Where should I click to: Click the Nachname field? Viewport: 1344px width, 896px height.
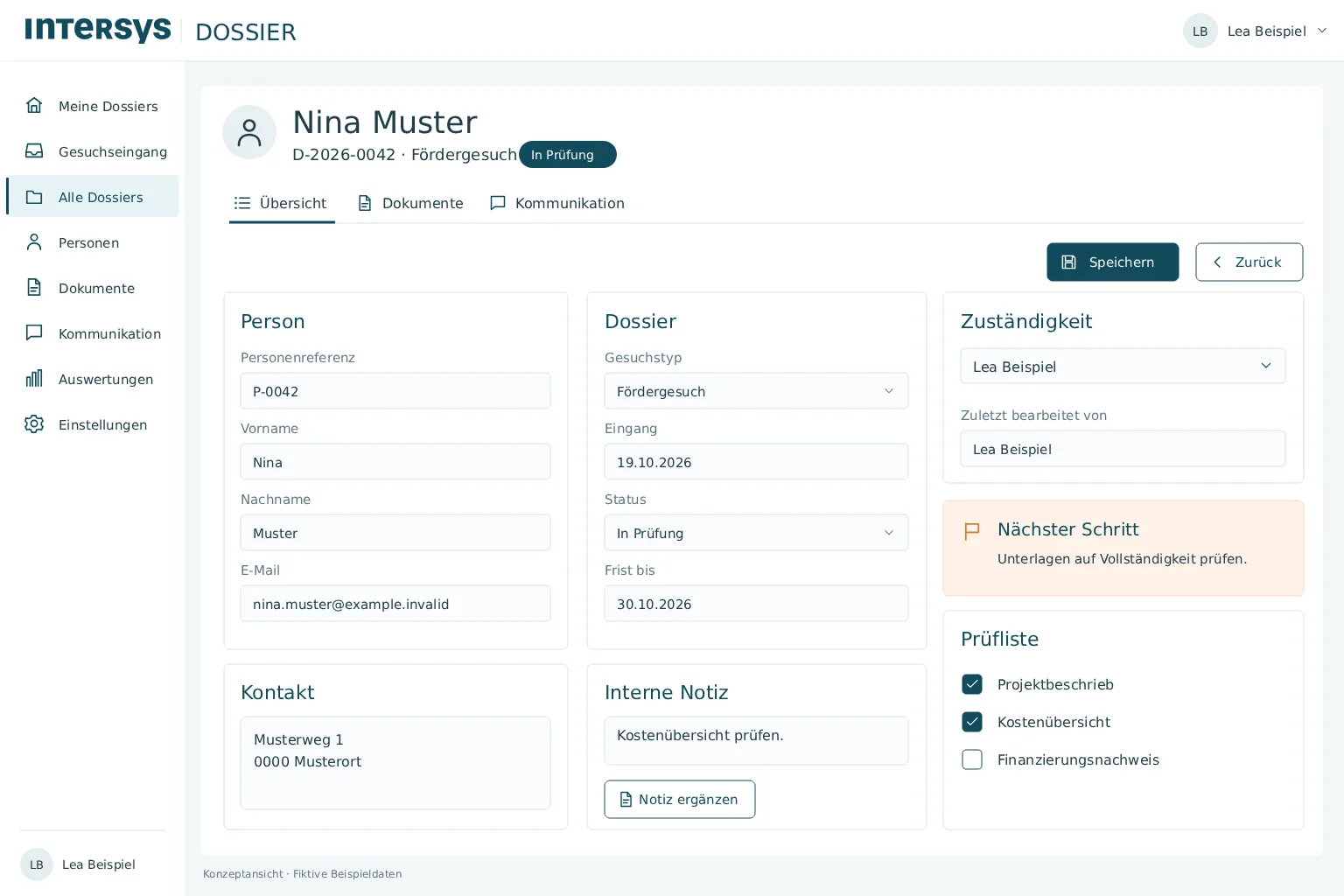click(395, 533)
